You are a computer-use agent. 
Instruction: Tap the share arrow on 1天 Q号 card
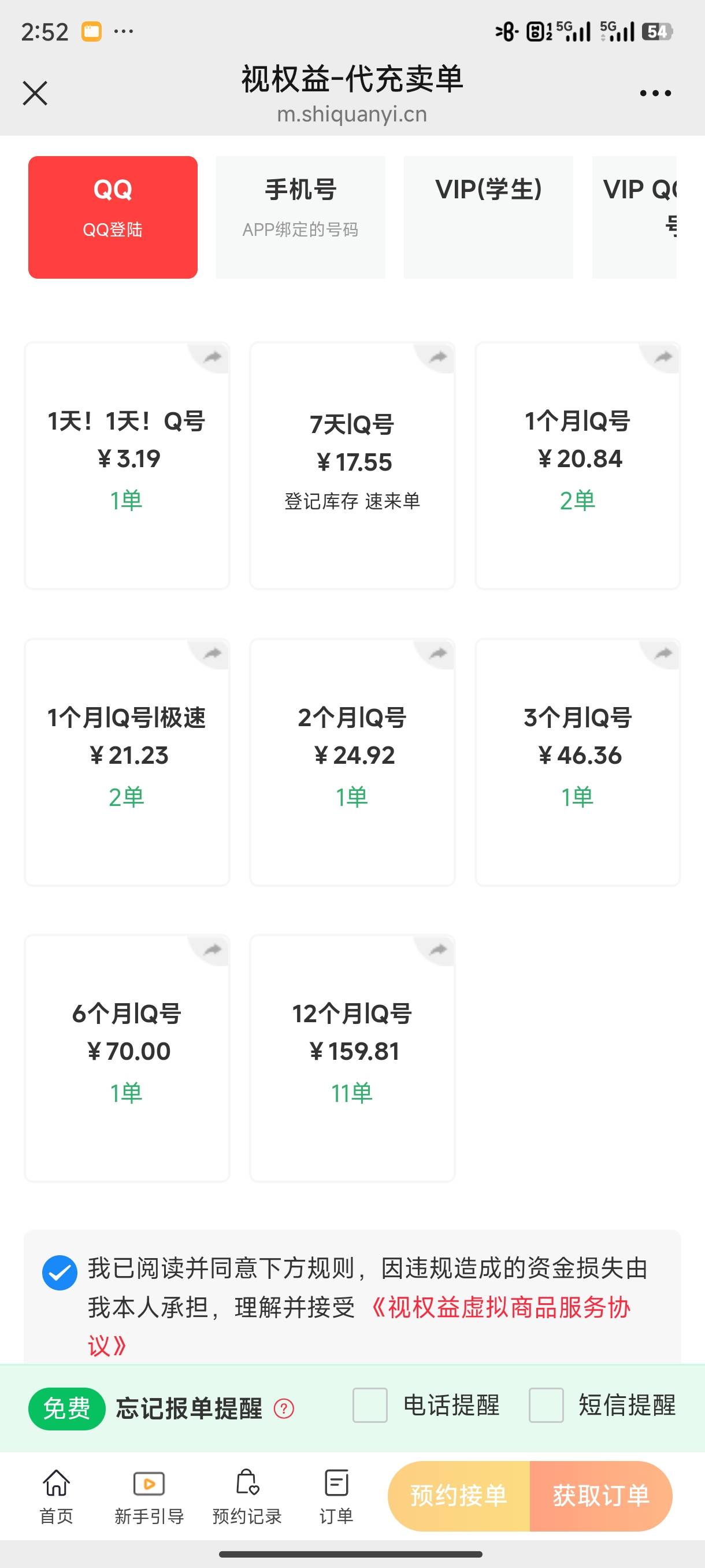(x=212, y=357)
